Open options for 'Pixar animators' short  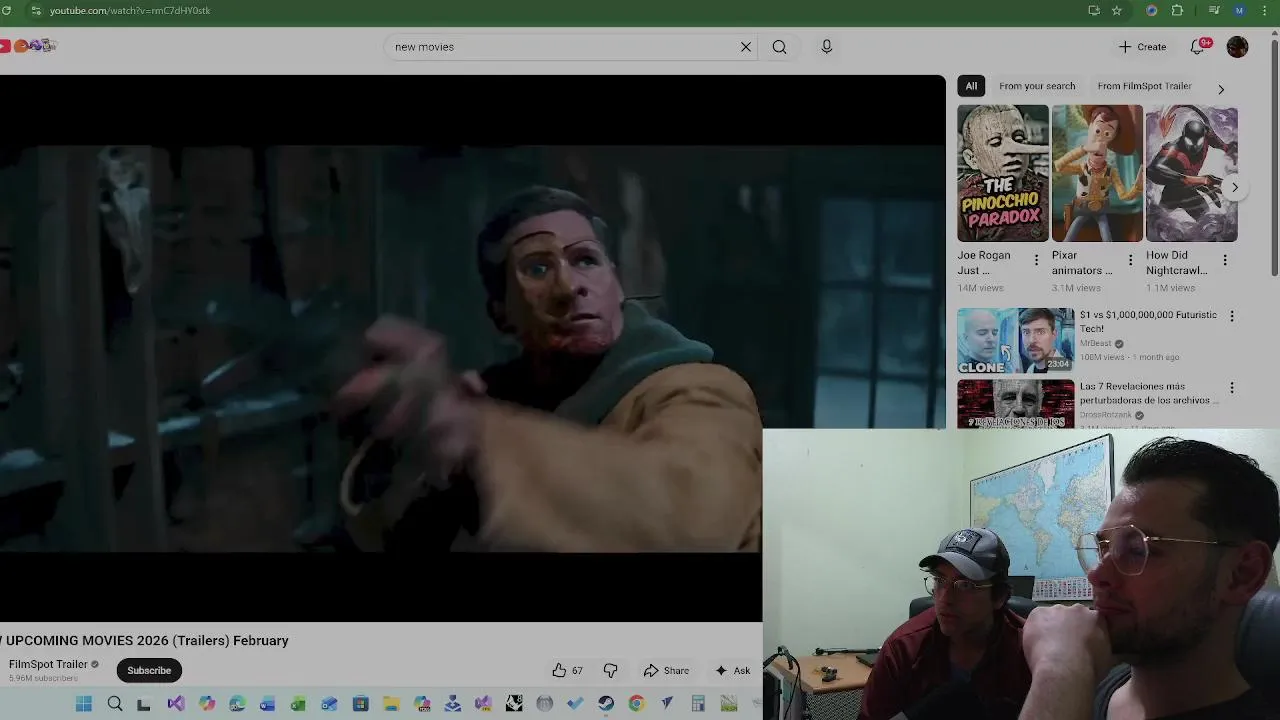[1131, 260]
